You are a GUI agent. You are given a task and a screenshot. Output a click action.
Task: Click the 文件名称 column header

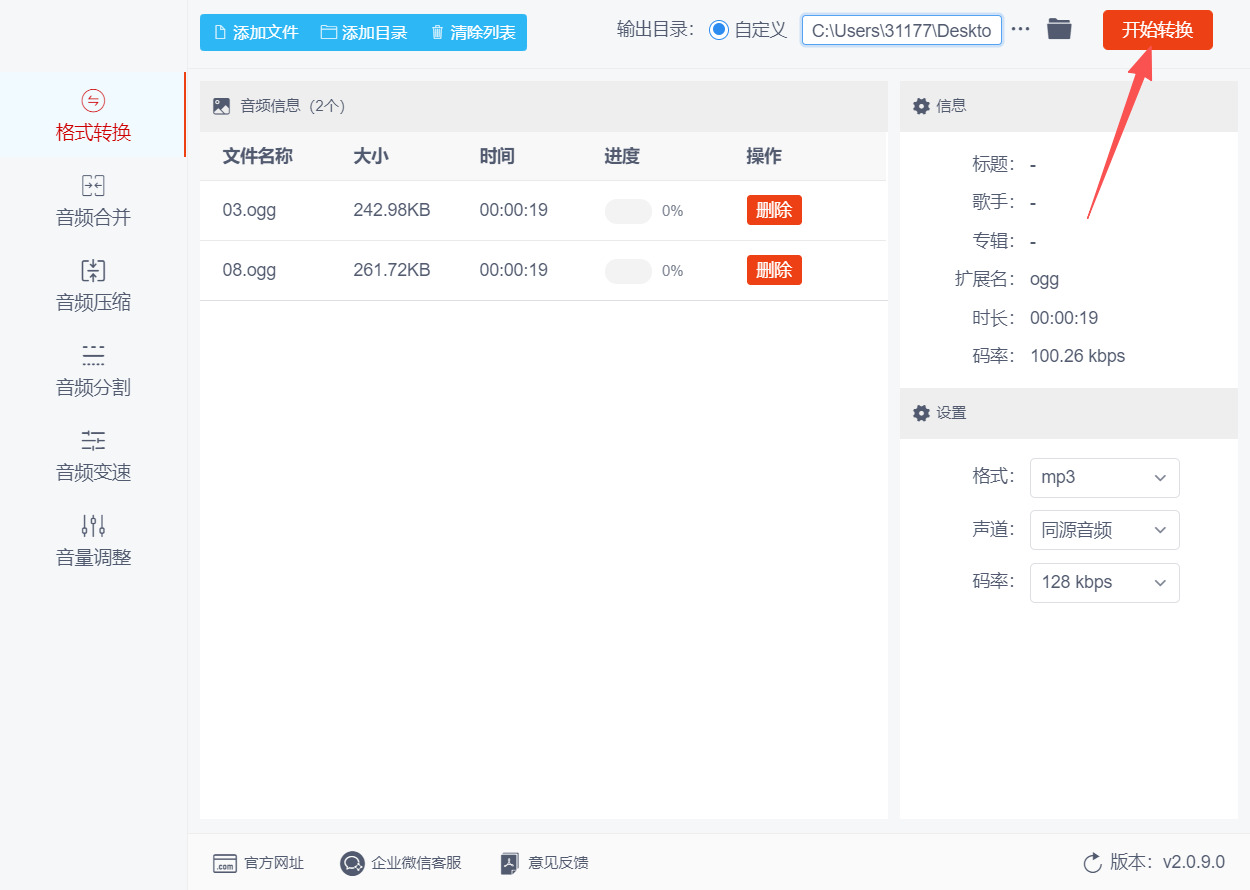[x=257, y=156]
